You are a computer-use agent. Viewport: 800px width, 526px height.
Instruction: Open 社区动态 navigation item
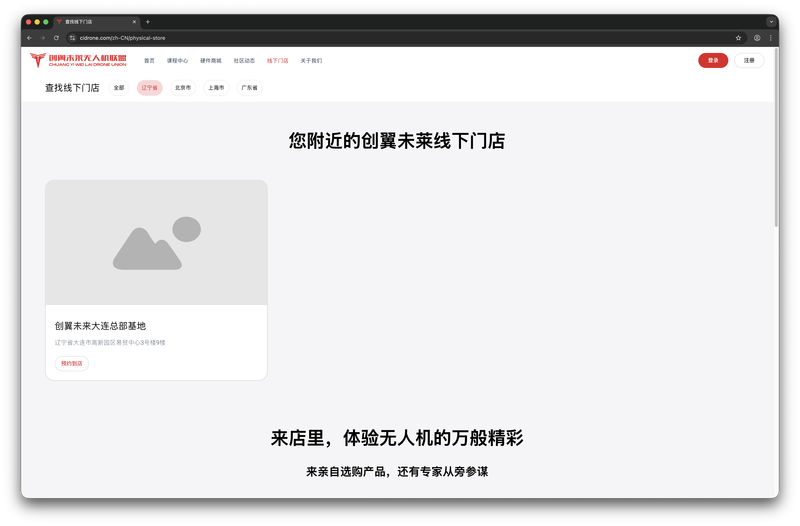[x=244, y=61]
